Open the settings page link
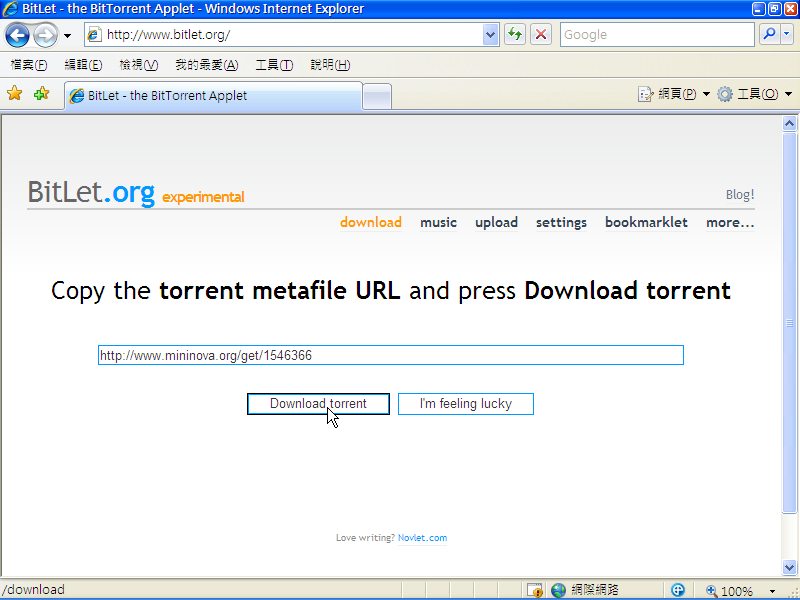This screenshot has height=600, width=800. coord(561,222)
